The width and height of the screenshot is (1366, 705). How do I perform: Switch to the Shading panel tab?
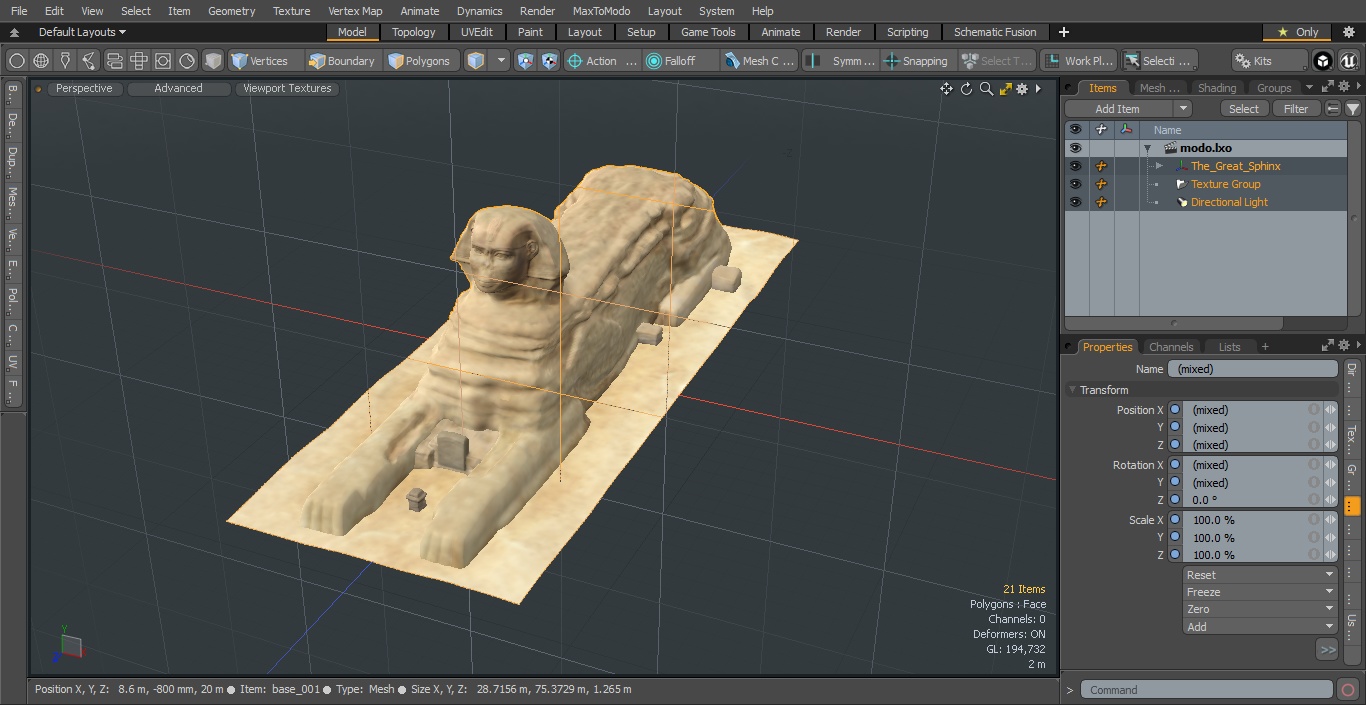point(1216,88)
